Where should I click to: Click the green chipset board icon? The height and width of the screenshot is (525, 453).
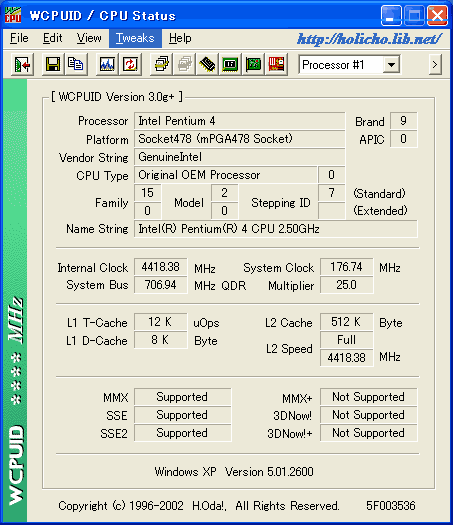[x=230, y=64]
